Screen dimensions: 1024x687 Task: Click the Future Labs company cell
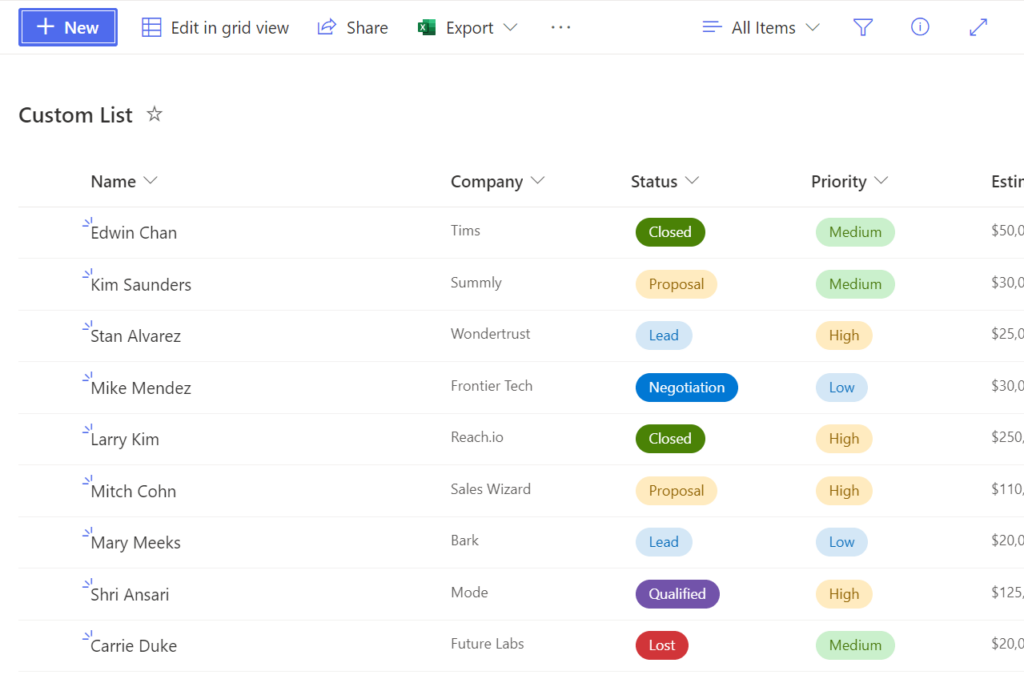tap(487, 643)
